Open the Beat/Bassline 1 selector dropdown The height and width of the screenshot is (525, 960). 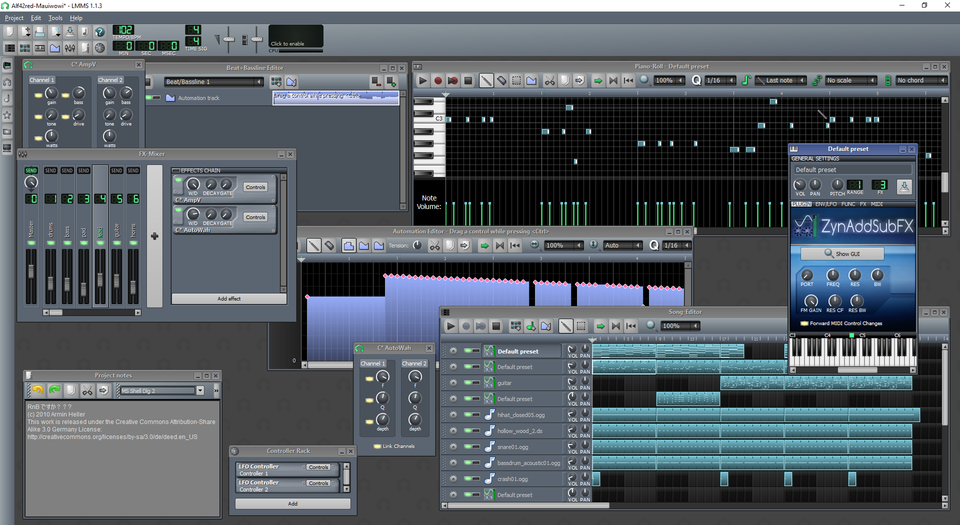(x=211, y=81)
